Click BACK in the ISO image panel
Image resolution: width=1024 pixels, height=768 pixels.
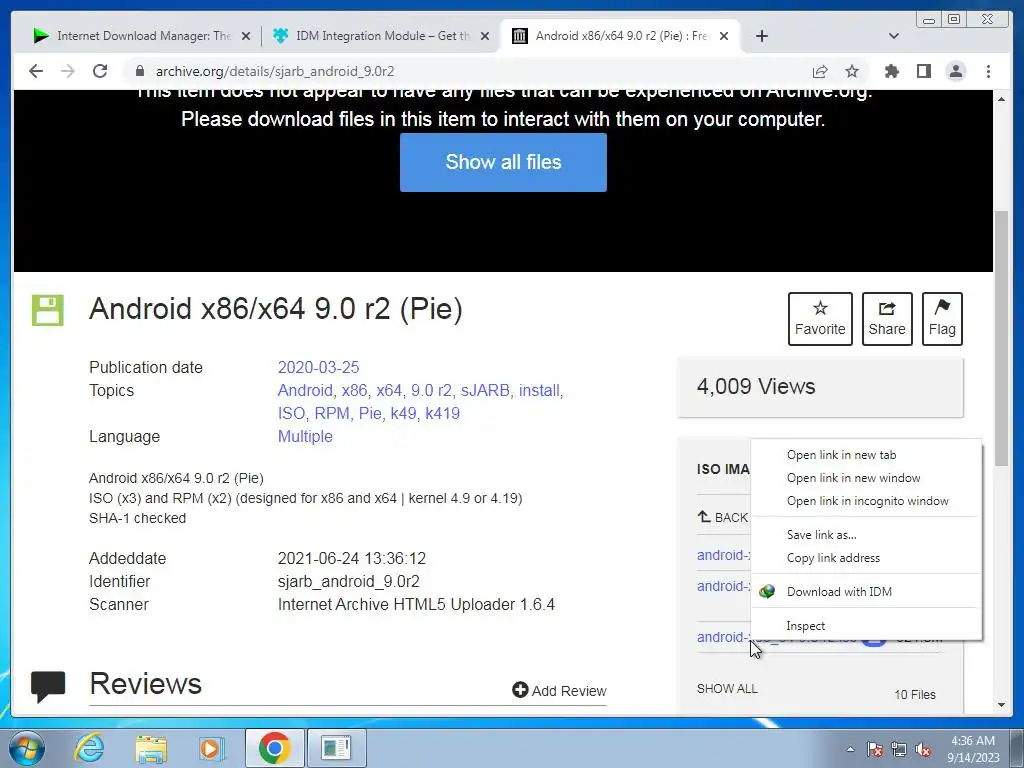[723, 517]
